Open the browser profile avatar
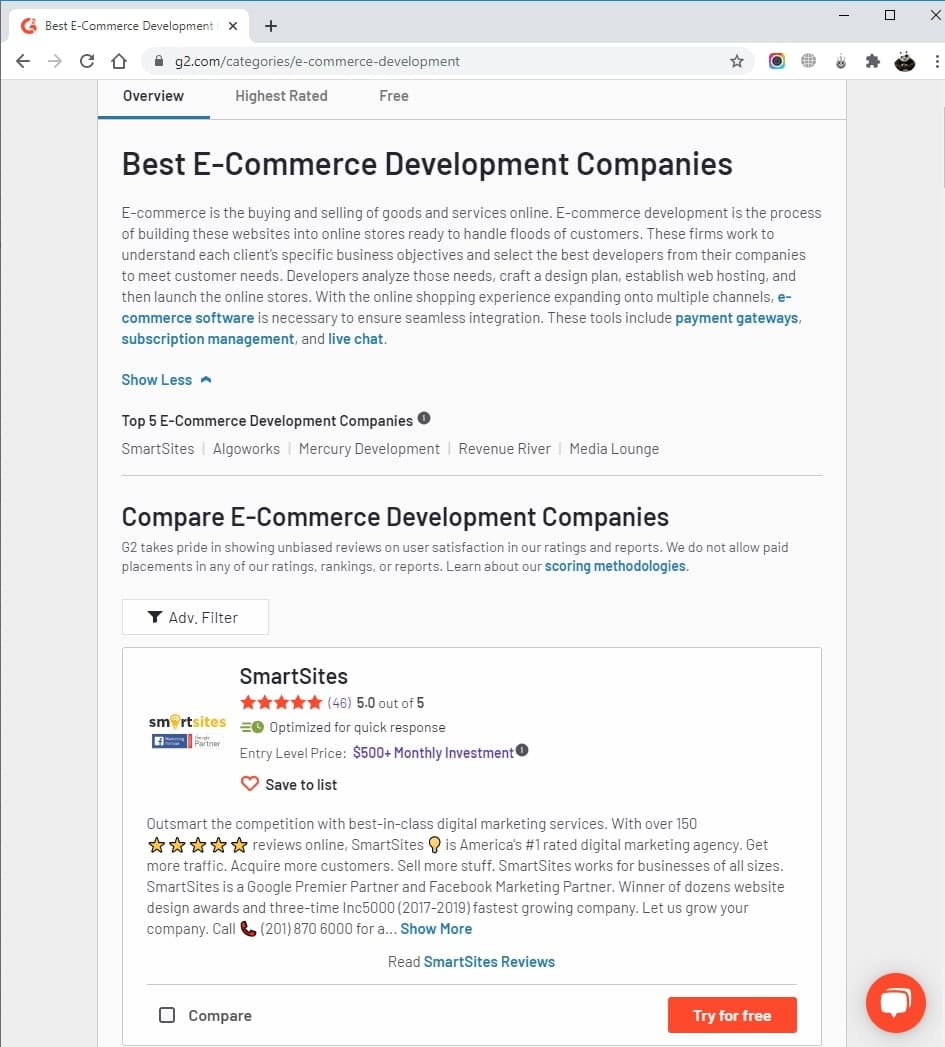Image resolution: width=945 pixels, height=1047 pixels. point(904,61)
